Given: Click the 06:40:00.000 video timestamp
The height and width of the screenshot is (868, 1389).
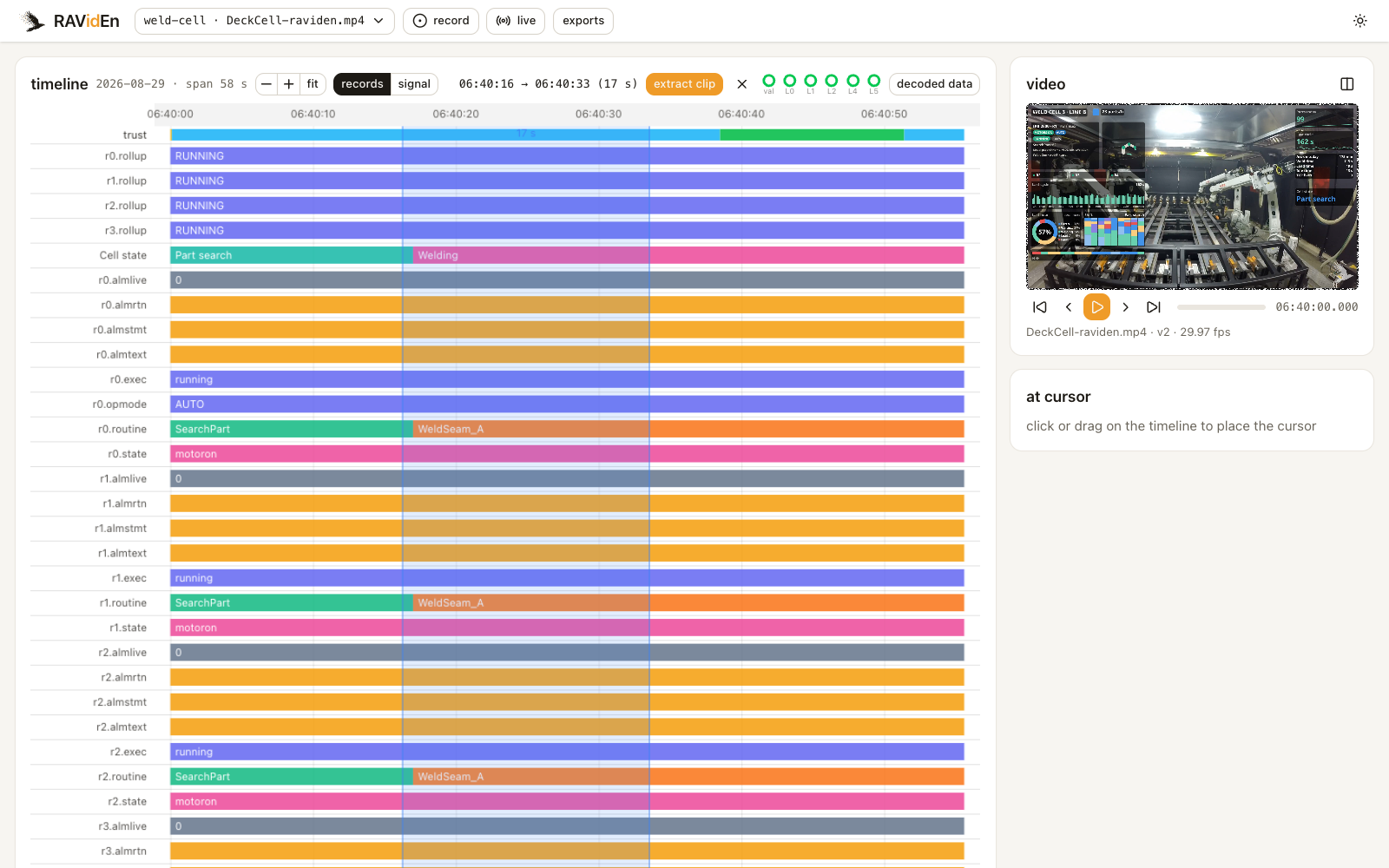Looking at the screenshot, I should coord(1317,307).
